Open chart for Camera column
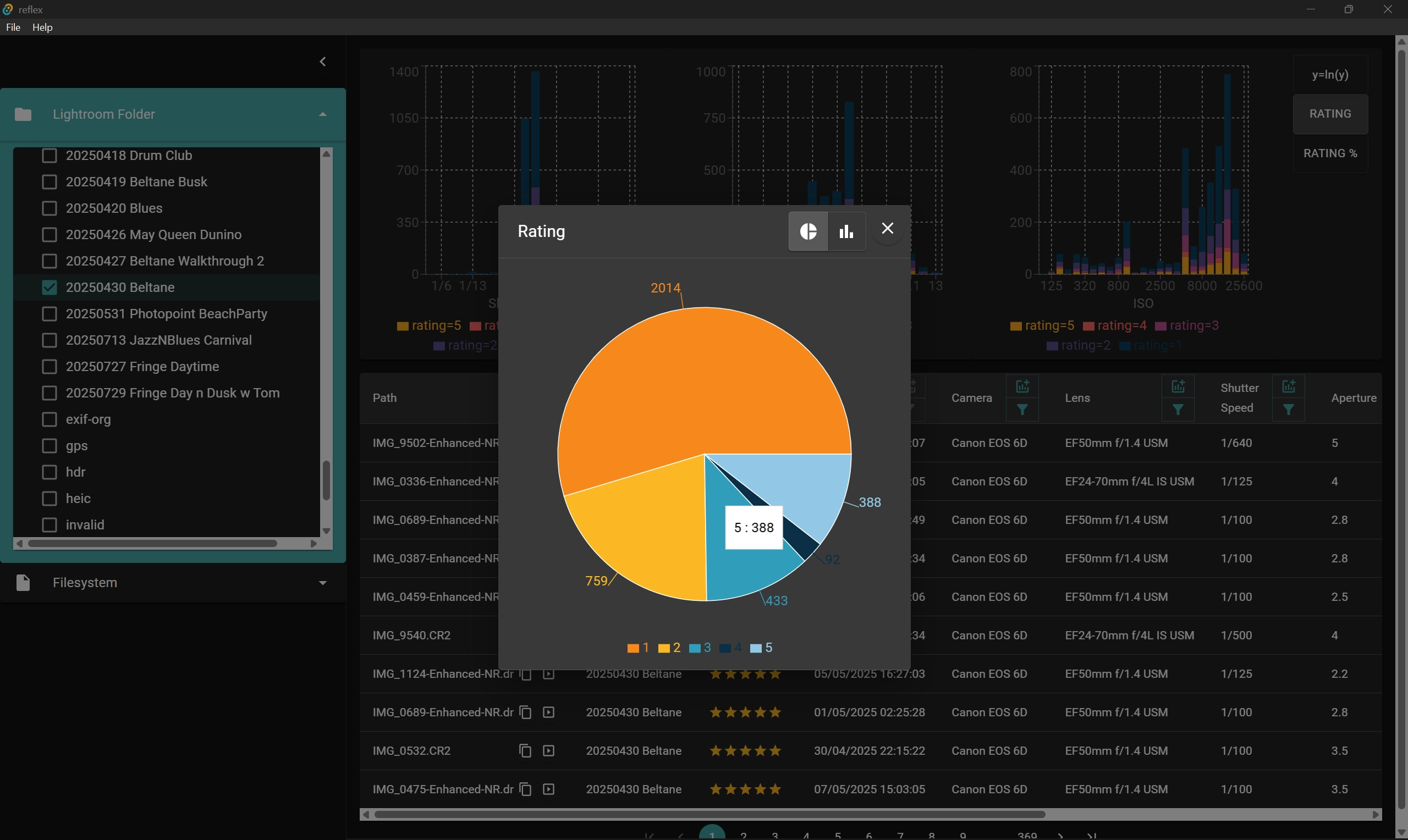The image size is (1408, 840). point(1022,386)
